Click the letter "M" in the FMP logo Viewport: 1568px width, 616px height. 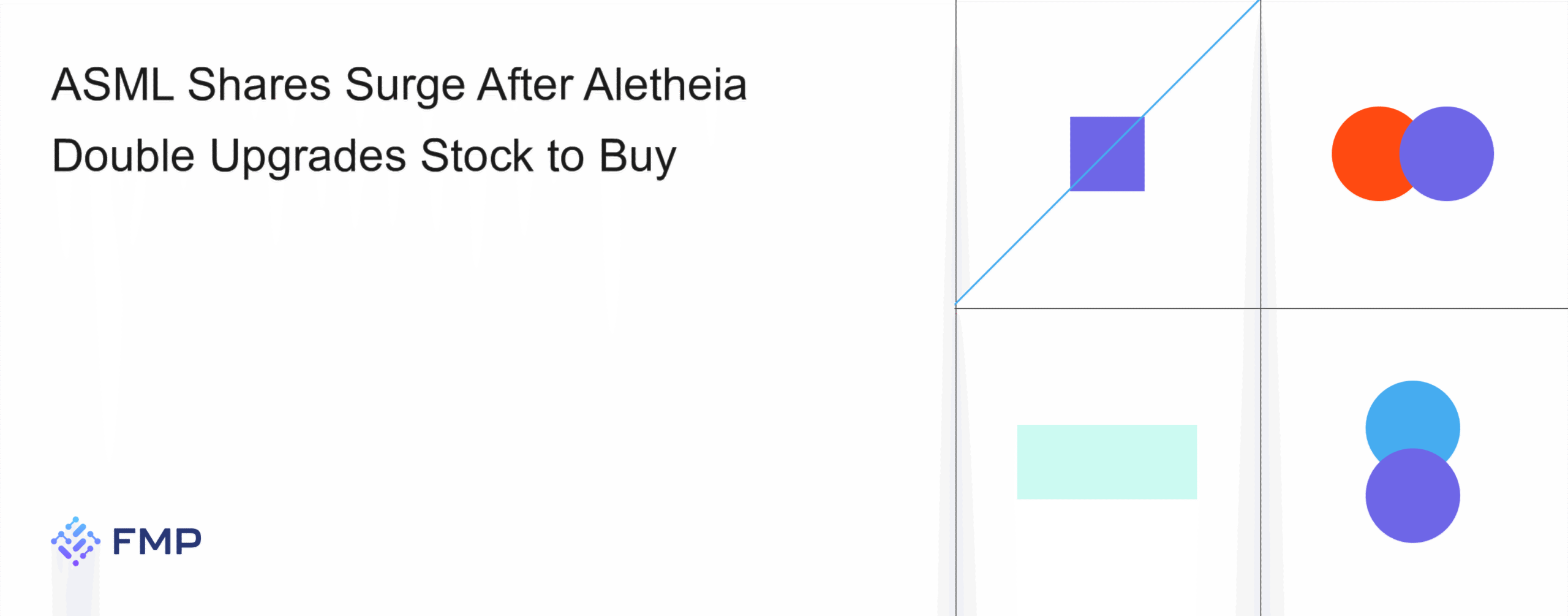(157, 542)
